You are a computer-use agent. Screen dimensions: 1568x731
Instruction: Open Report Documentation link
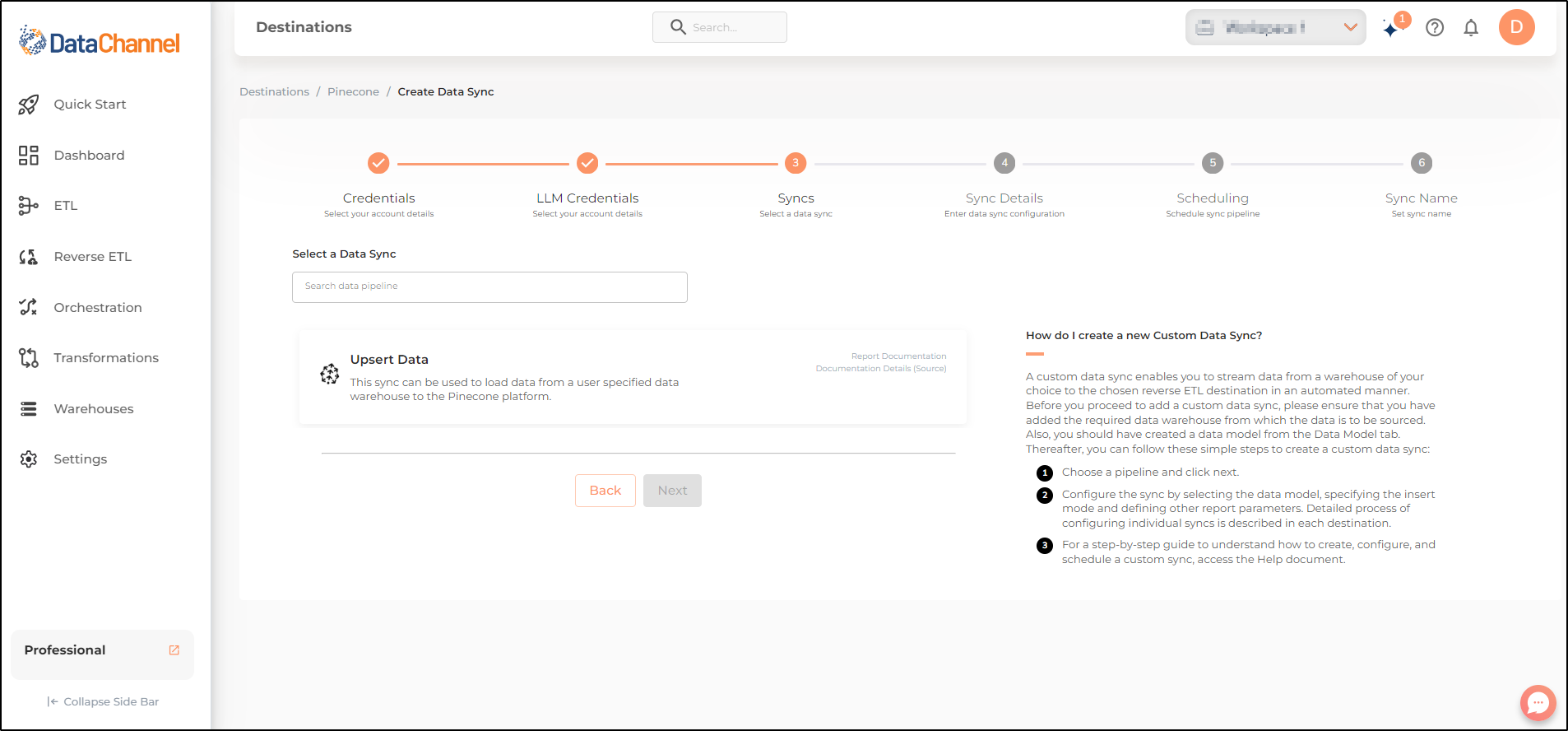pyautogui.click(x=898, y=356)
